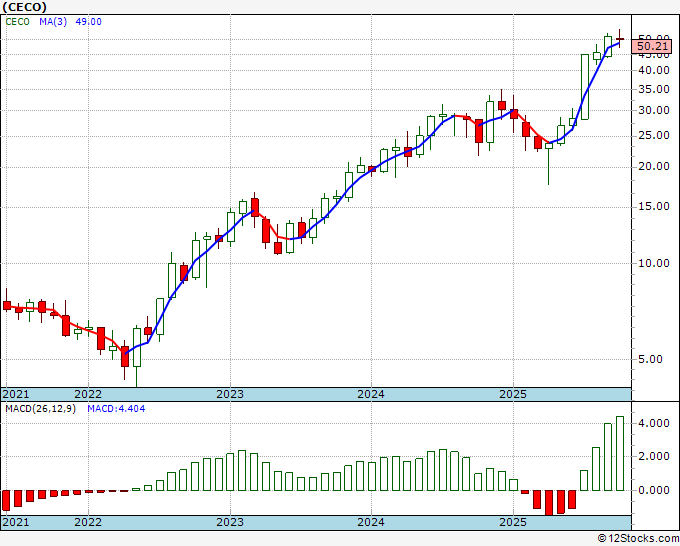Click the 15.00 price axis label
Image resolution: width=680 pixels, height=546 pixels.
[654, 207]
